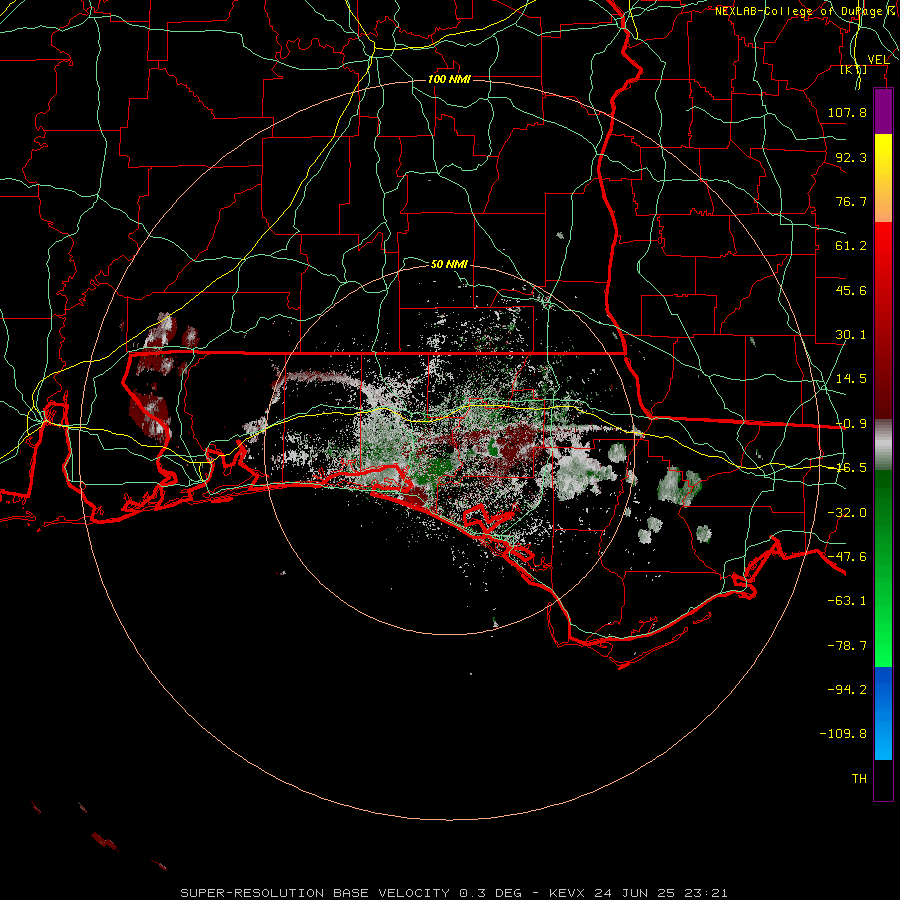This screenshot has height=900, width=900.
Task: Select the -32.0 legend value
Action: 847,513
